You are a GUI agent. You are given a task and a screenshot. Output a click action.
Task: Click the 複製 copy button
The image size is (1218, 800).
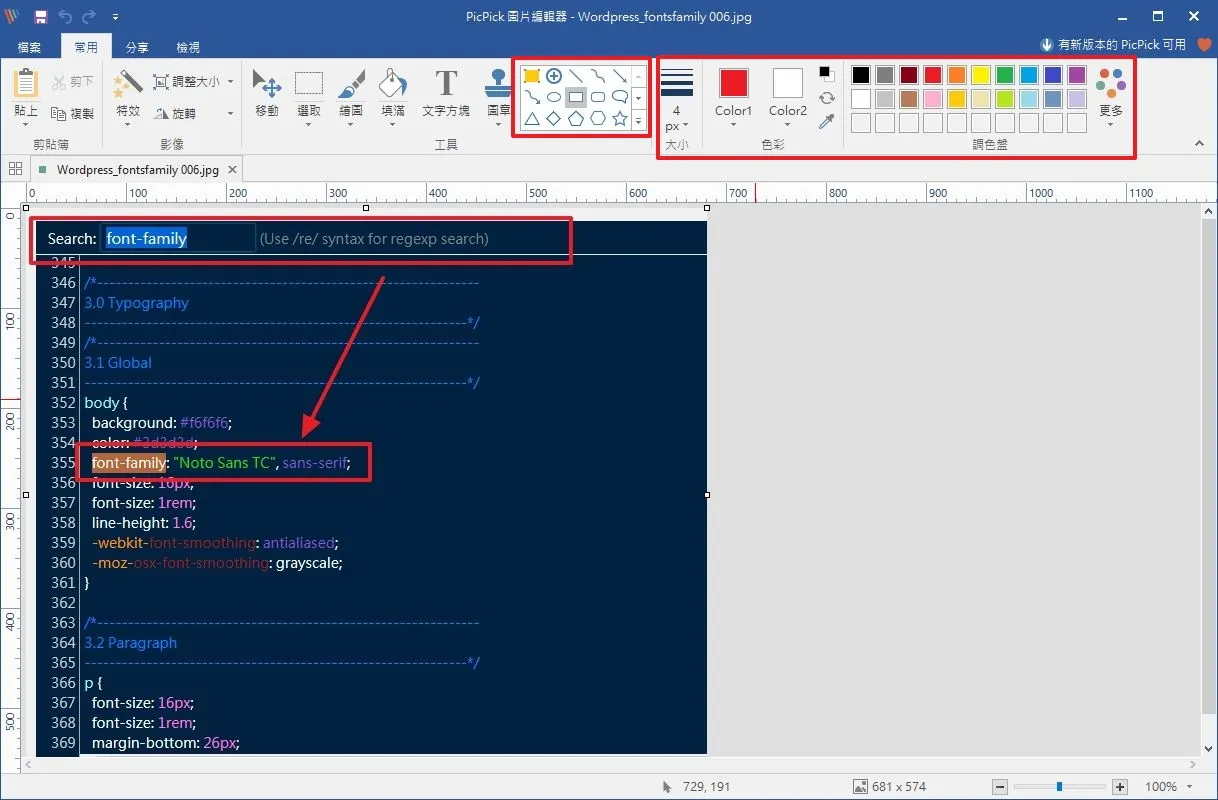(73, 114)
